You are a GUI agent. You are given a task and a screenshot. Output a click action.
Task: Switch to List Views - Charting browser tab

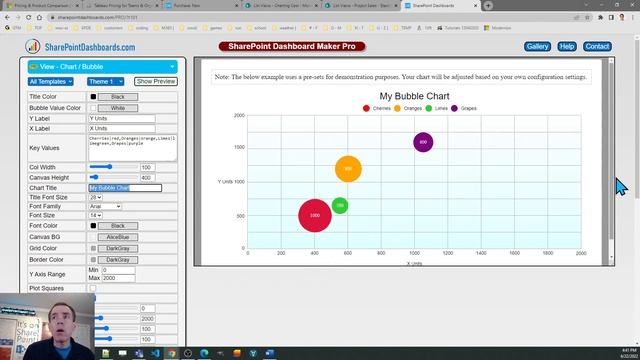click(x=282, y=6)
